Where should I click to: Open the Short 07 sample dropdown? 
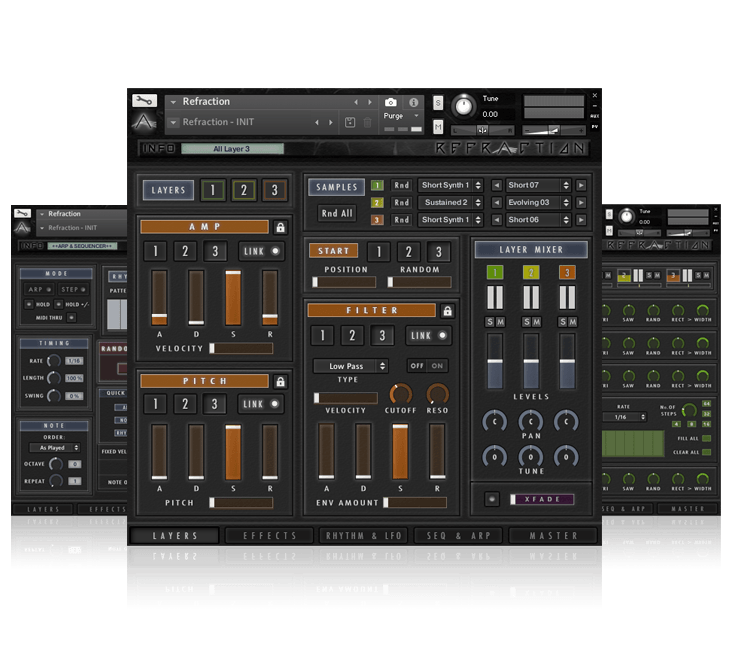(539, 185)
